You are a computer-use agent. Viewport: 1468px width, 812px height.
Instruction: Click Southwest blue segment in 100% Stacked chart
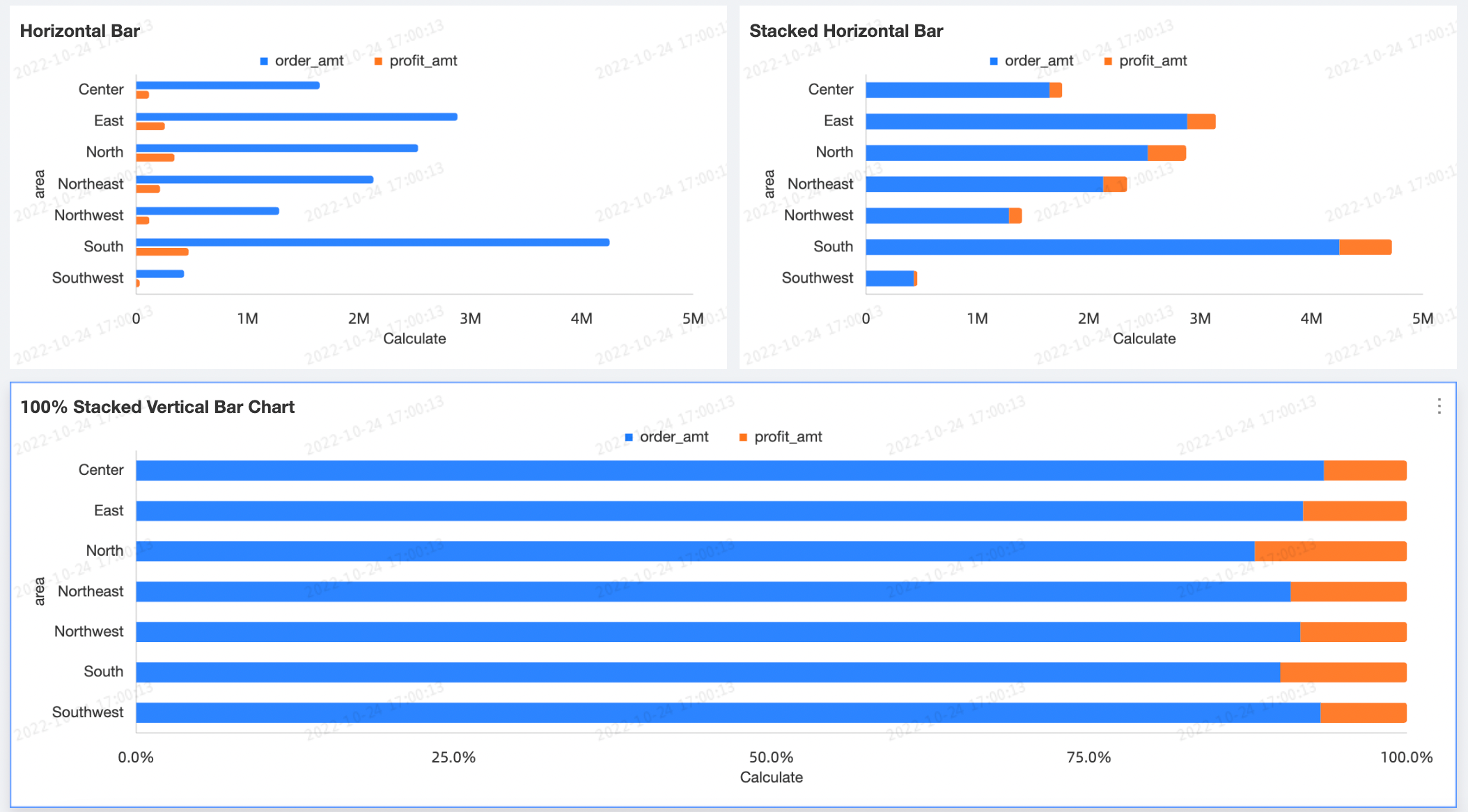click(728, 713)
